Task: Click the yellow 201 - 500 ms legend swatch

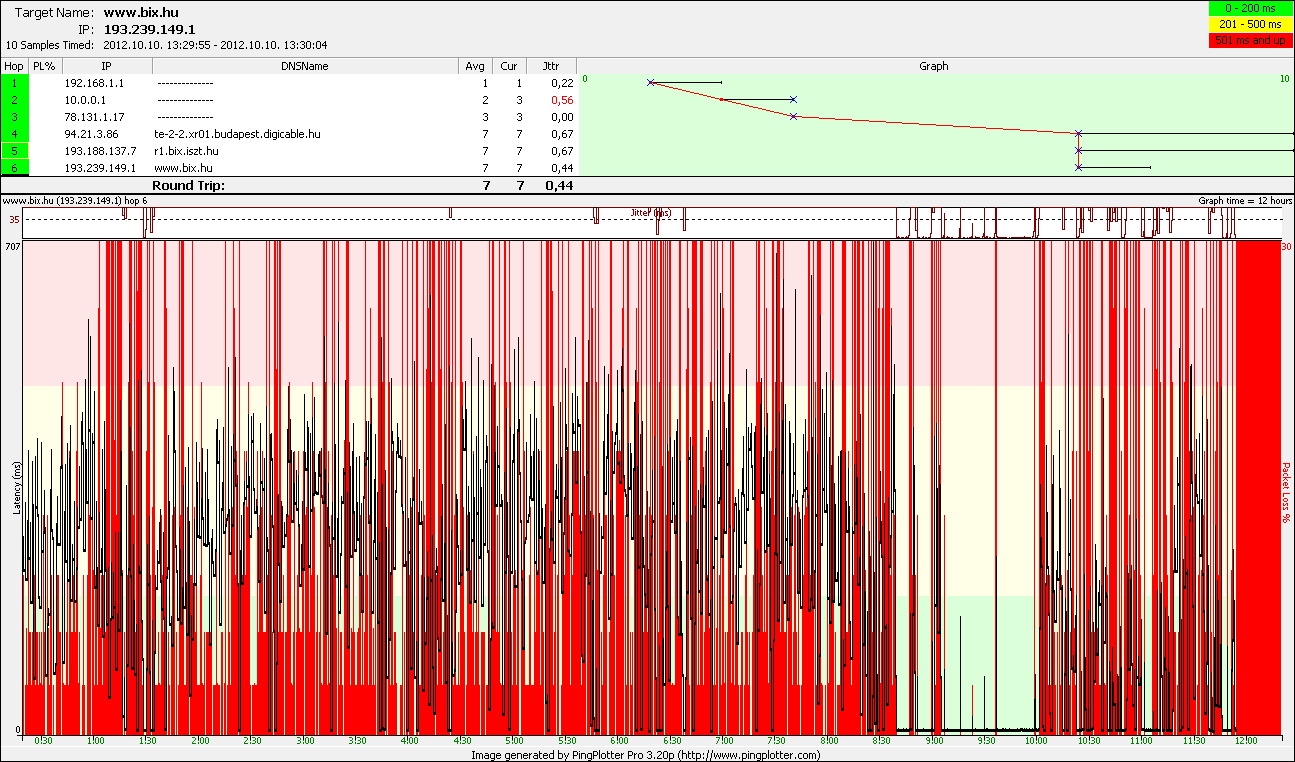Action: pos(1250,24)
